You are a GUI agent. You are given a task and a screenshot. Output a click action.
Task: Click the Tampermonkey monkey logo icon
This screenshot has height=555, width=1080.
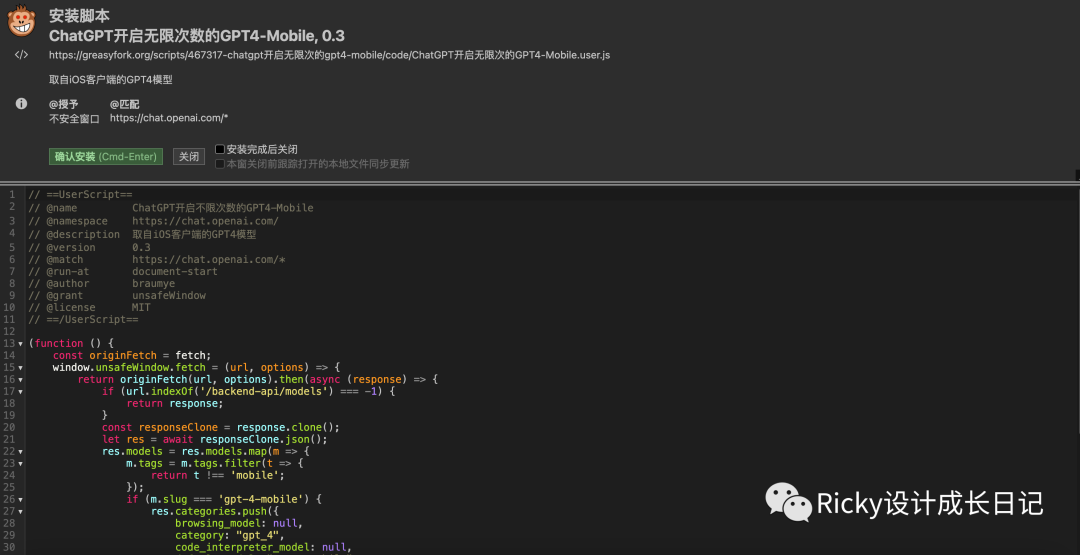(21, 21)
